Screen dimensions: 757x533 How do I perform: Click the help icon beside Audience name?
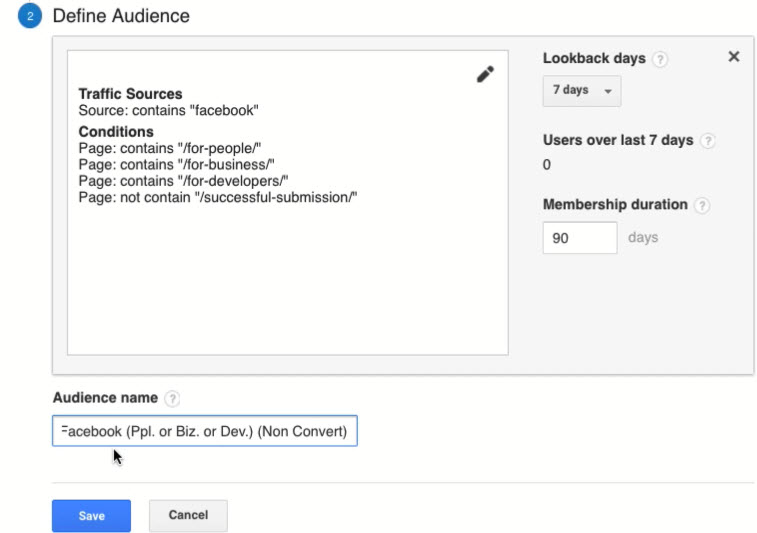pos(172,399)
